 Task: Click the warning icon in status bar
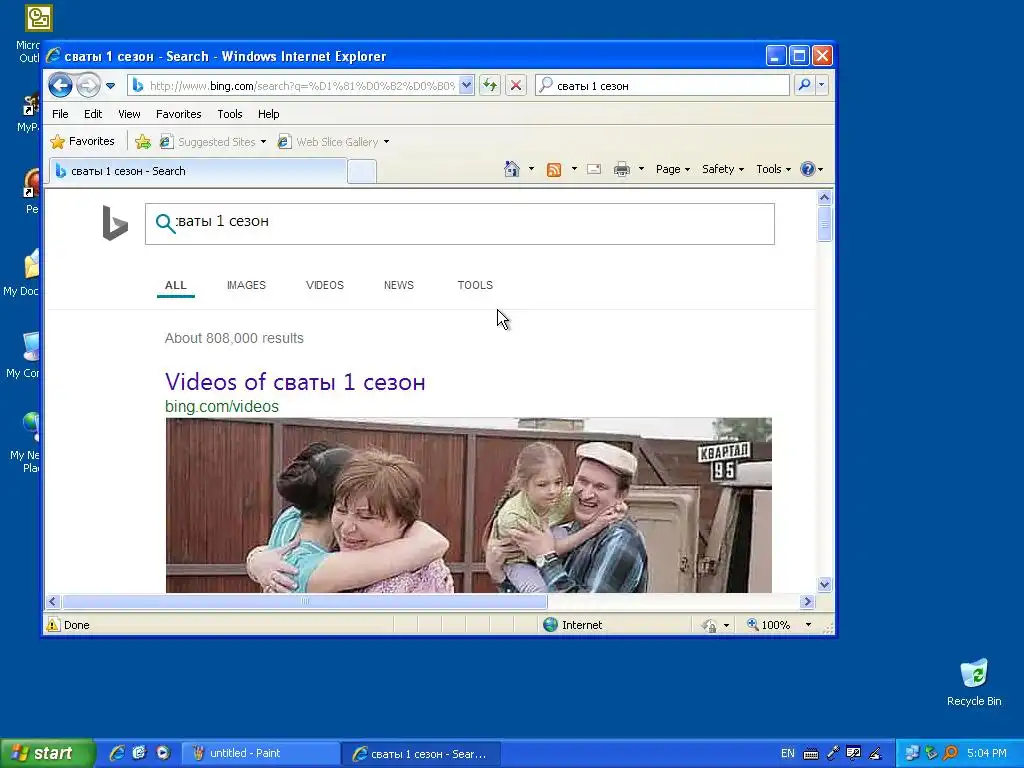click(53, 625)
